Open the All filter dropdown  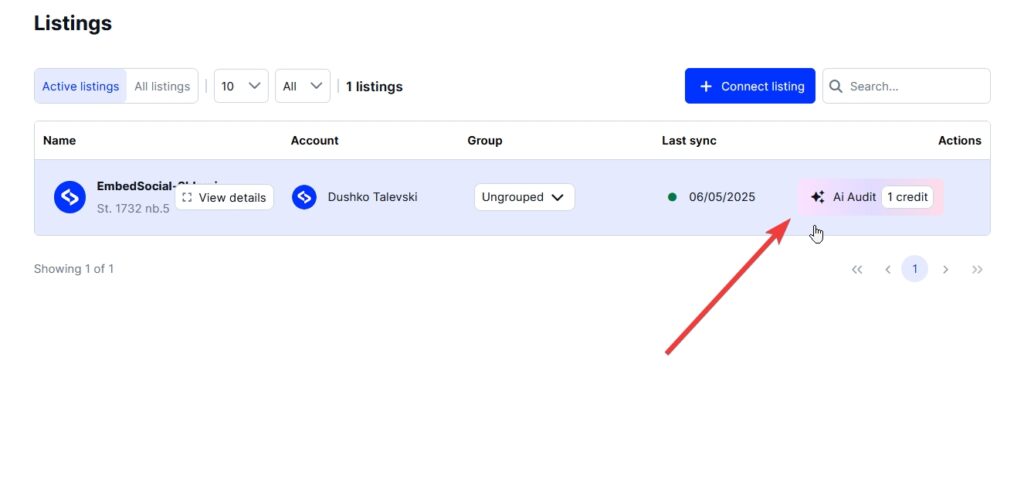tap(302, 86)
